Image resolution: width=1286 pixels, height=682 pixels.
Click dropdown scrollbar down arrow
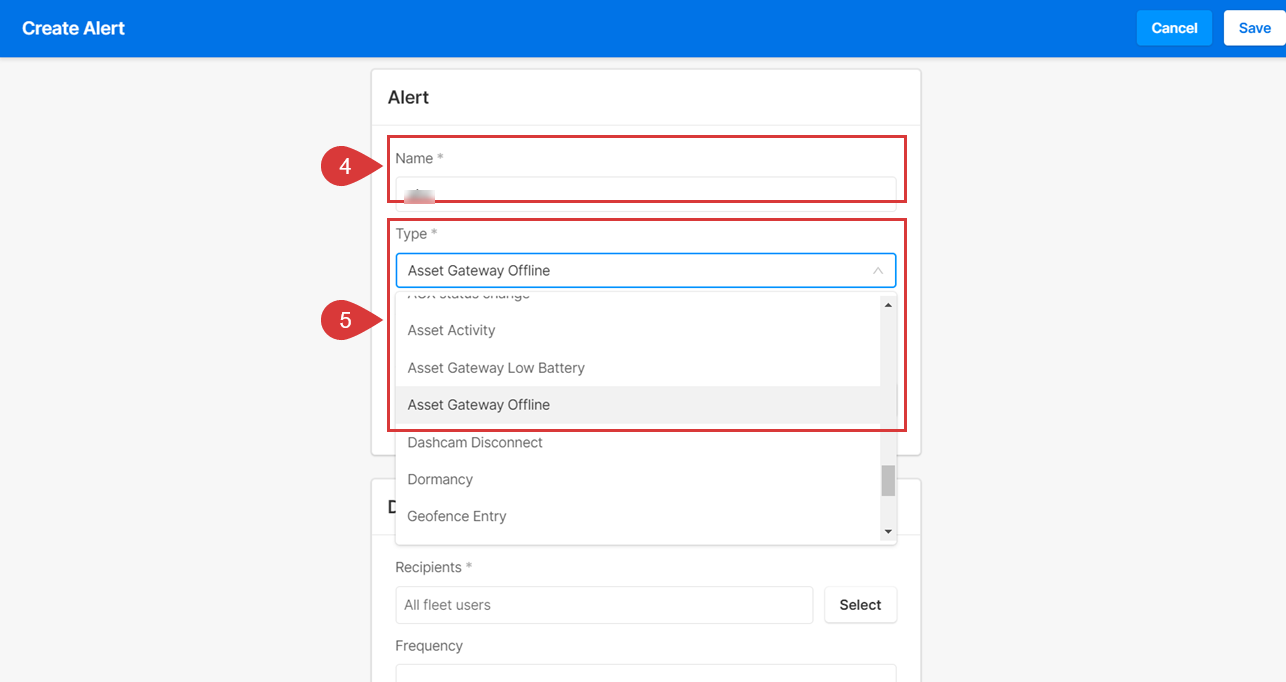click(888, 532)
